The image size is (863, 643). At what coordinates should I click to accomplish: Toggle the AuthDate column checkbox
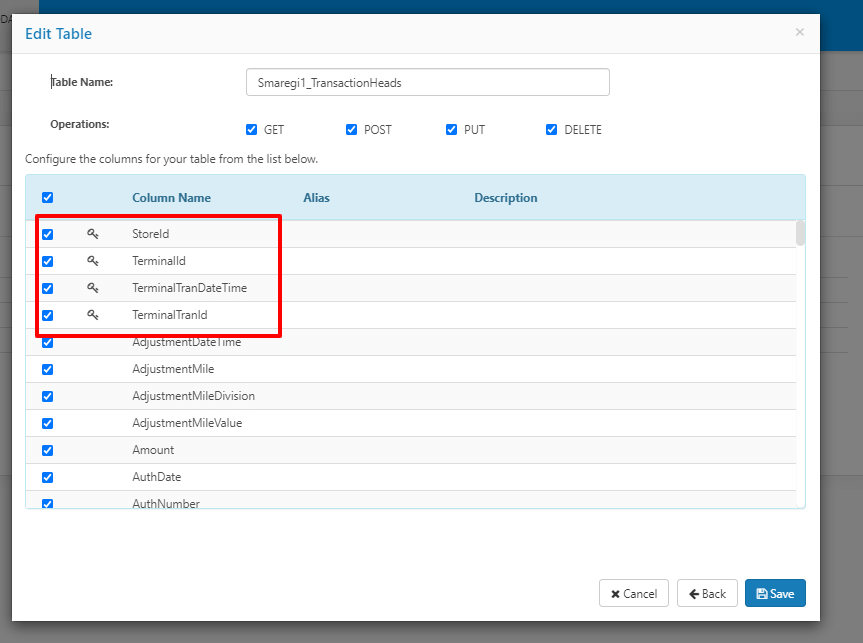(48, 478)
